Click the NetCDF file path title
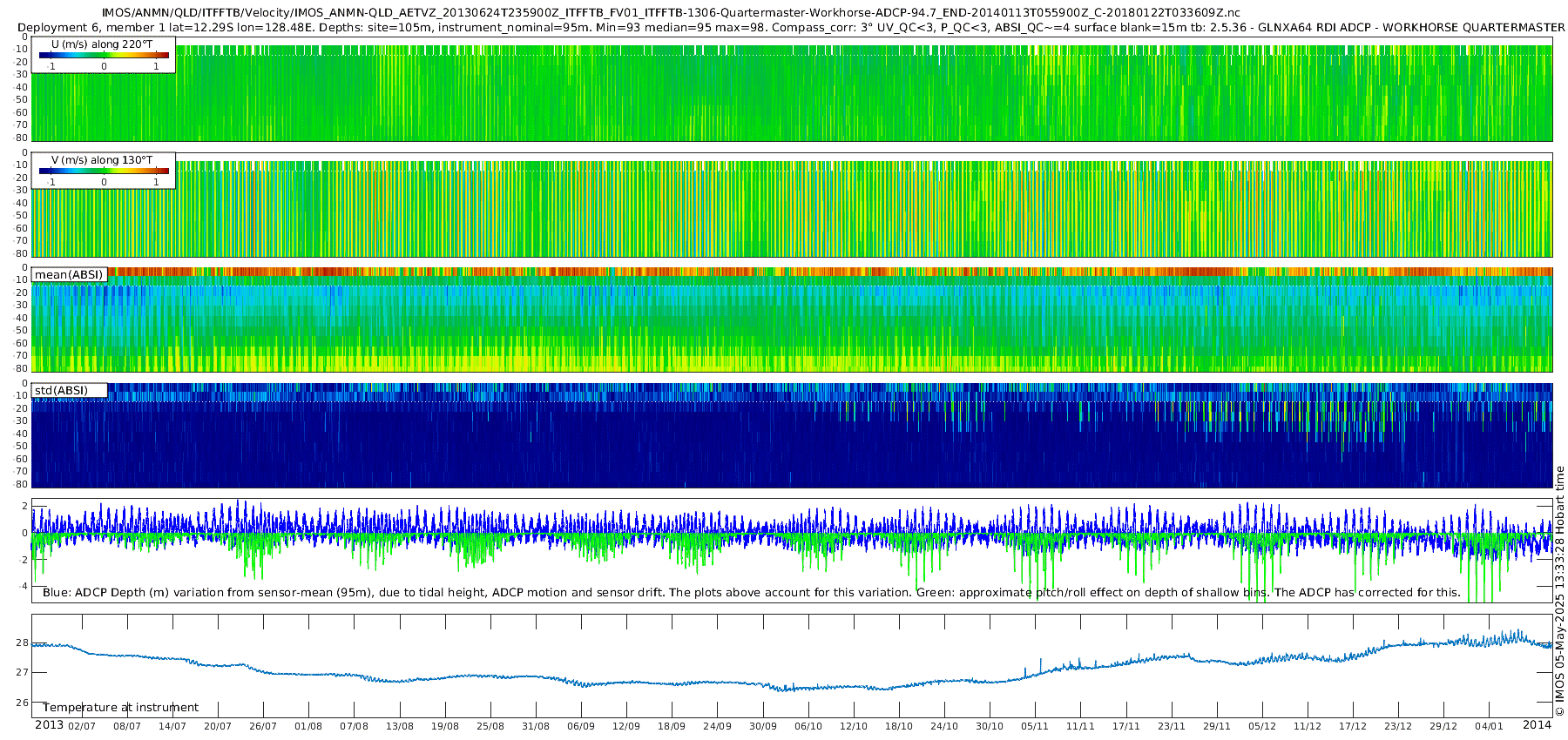The width and height of the screenshot is (1568, 740). [x=671, y=13]
